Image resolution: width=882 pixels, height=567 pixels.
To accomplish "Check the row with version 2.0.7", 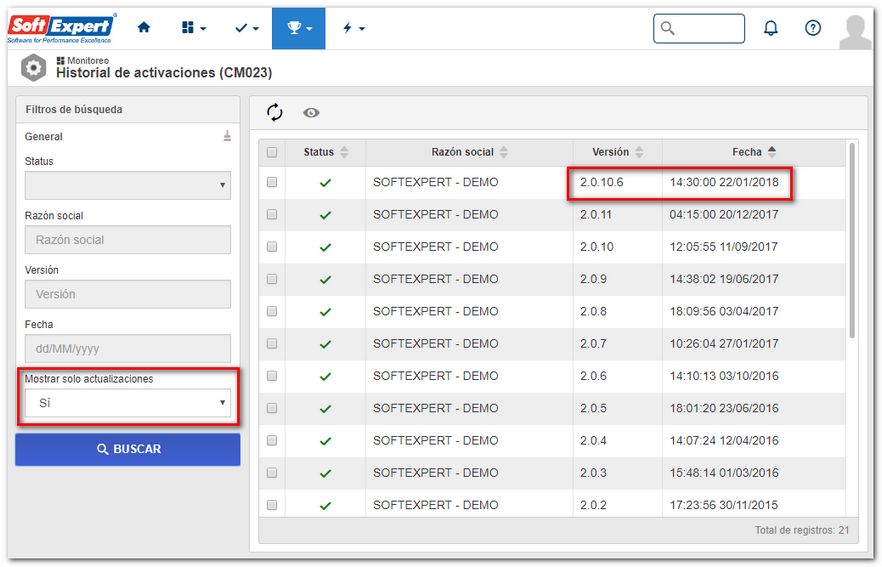I will coord(272,344).
